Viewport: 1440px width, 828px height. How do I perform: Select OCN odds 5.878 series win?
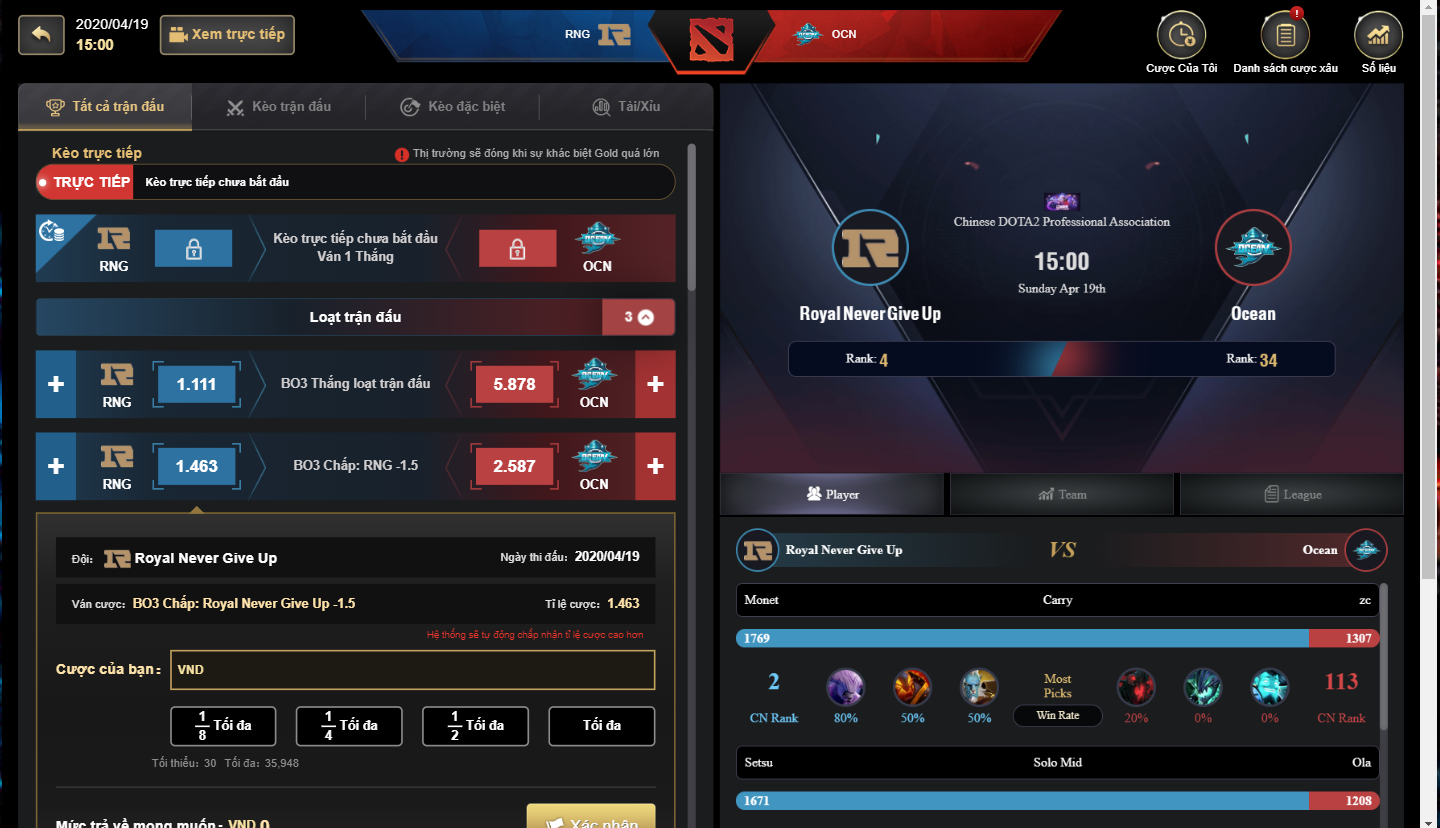514,384
